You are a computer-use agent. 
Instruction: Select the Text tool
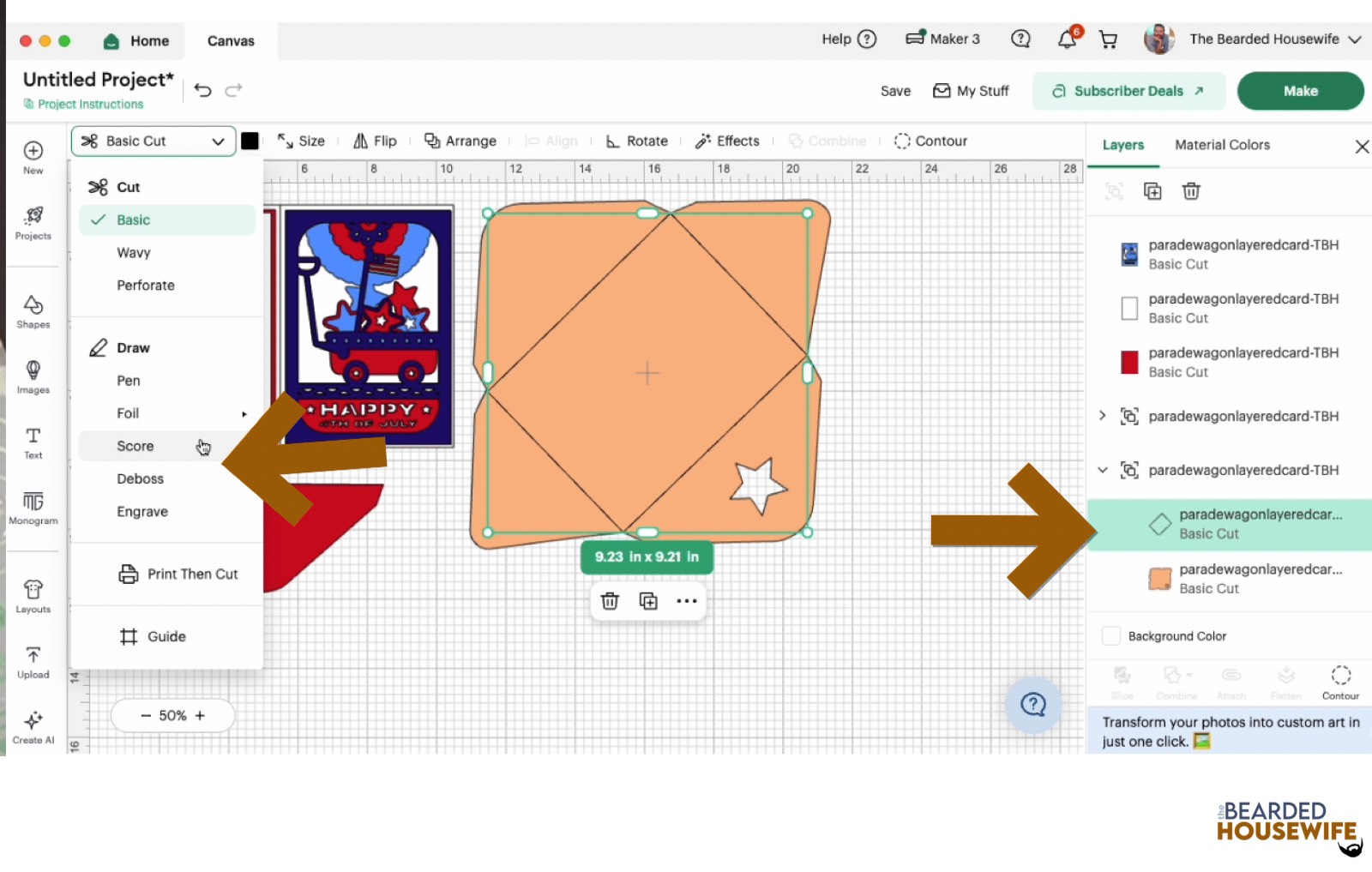[x=33, y=442]
